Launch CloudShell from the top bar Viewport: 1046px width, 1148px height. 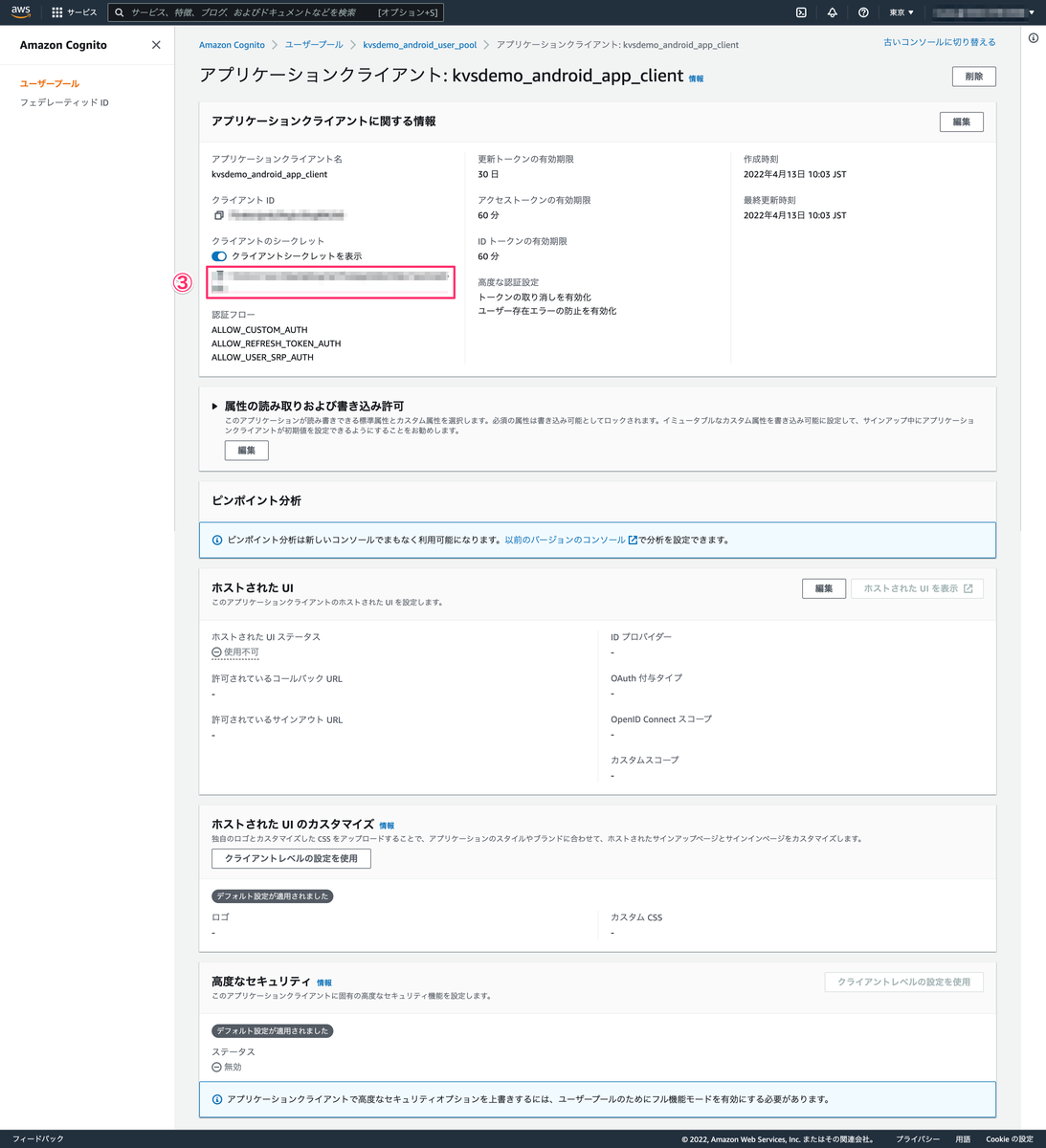click(x=801, y=12)
